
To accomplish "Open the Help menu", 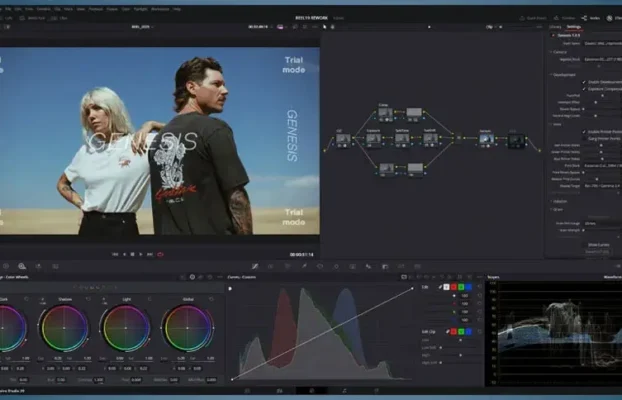I will click(177, 9).
